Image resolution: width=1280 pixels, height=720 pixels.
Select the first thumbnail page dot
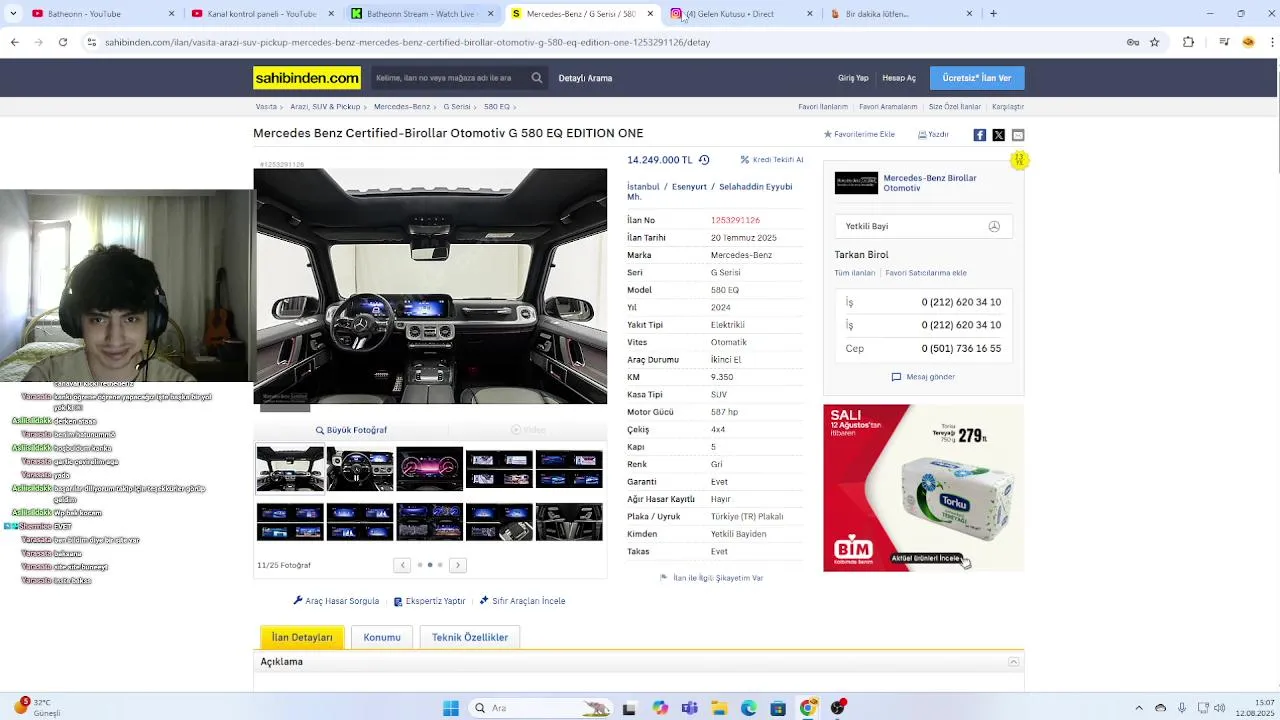pos(420,565)
